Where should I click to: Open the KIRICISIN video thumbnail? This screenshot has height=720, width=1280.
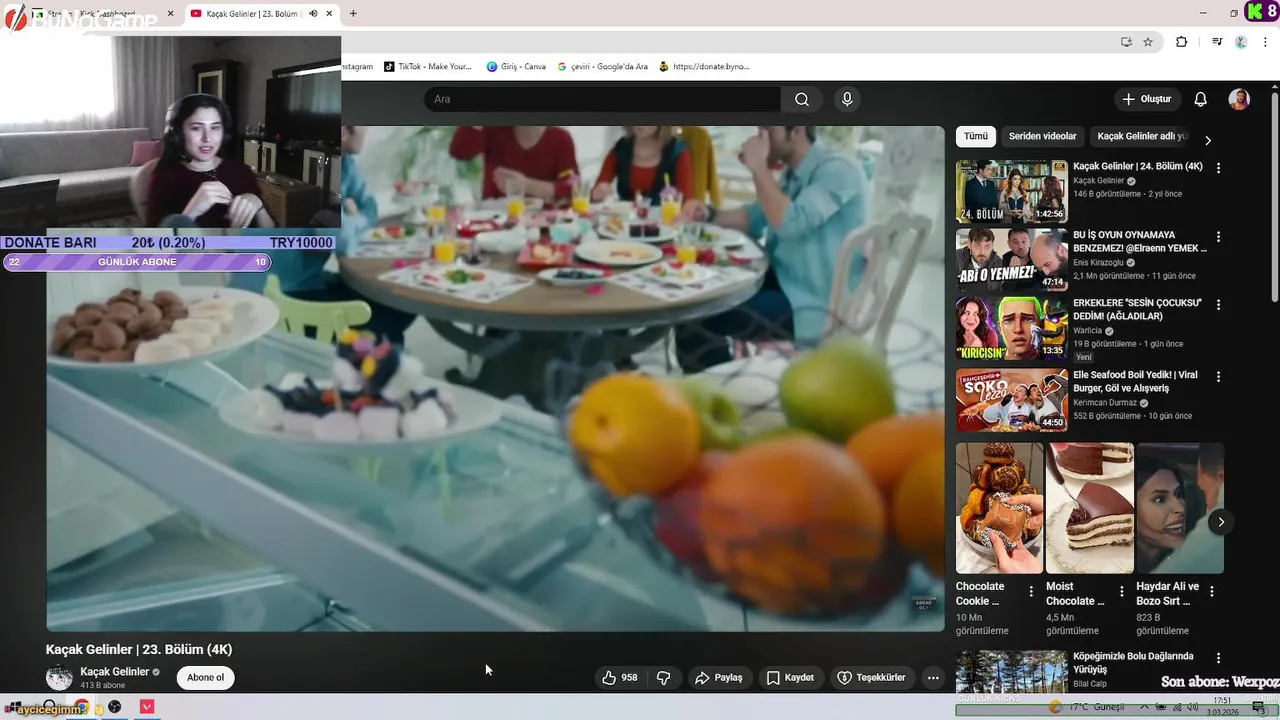click(x=1011, y=327)
